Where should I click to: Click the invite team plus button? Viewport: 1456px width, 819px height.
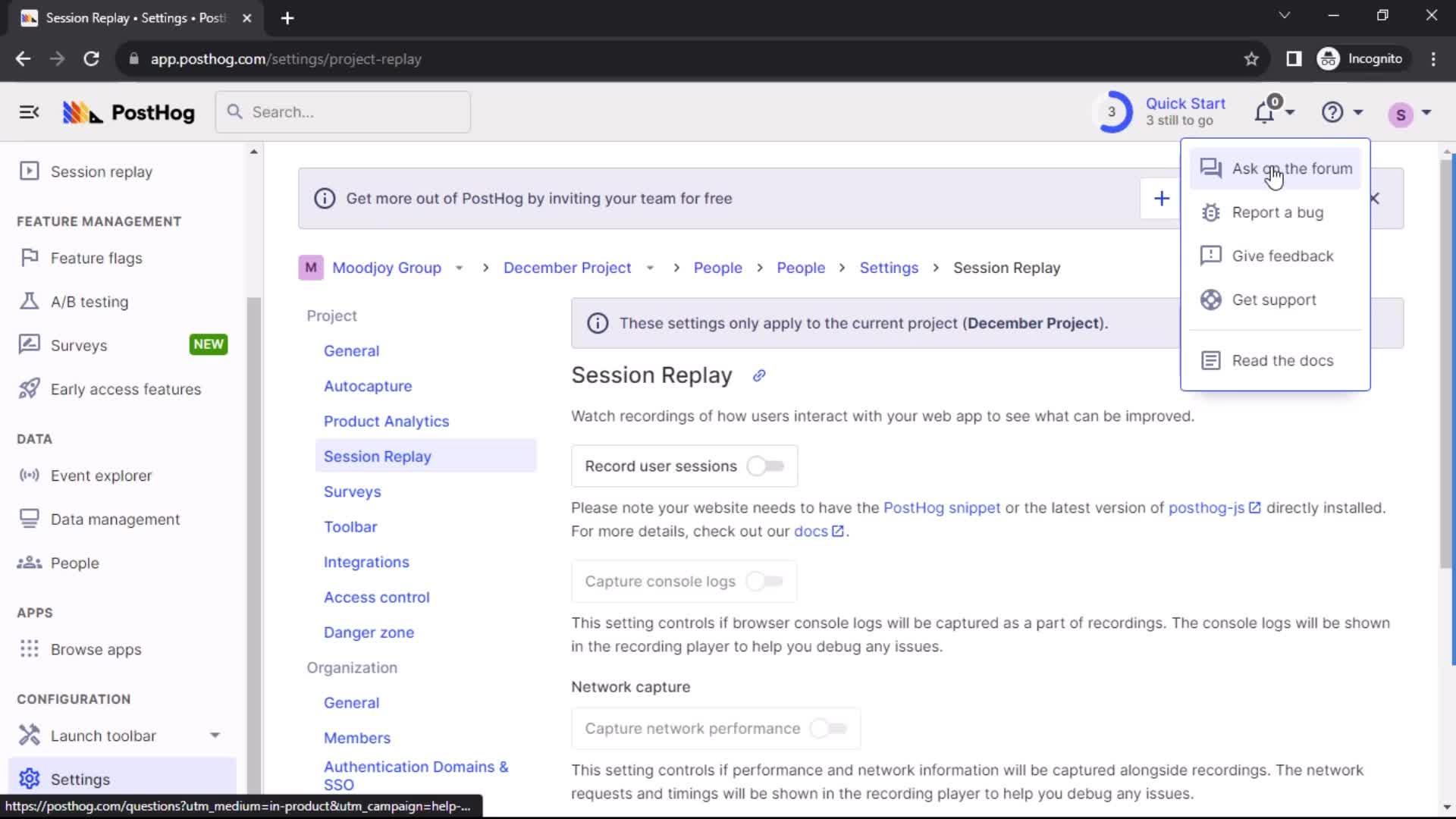(x=1162, y=198)
